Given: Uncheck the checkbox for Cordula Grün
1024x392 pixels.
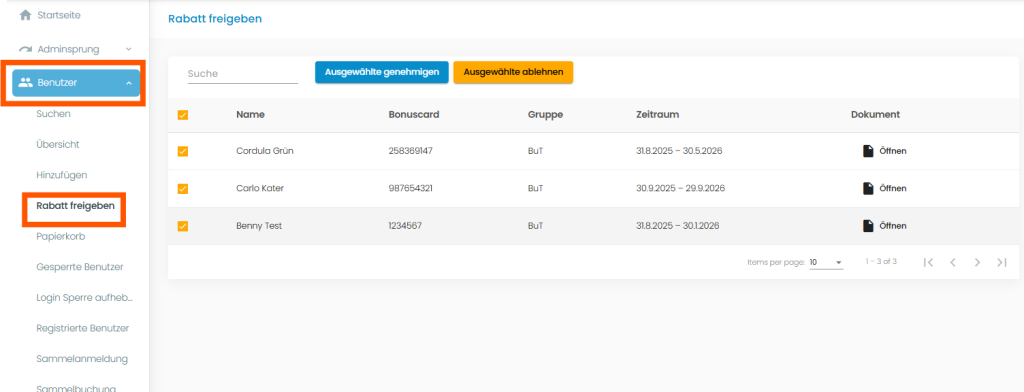Looking at the screenshot, I should (x=183, y=151).
